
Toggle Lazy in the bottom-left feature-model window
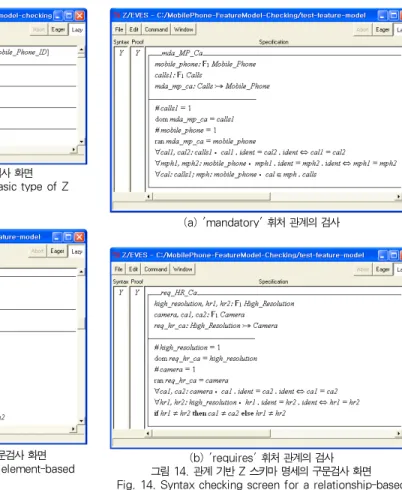pyautogui.click(x=77, y=251)
